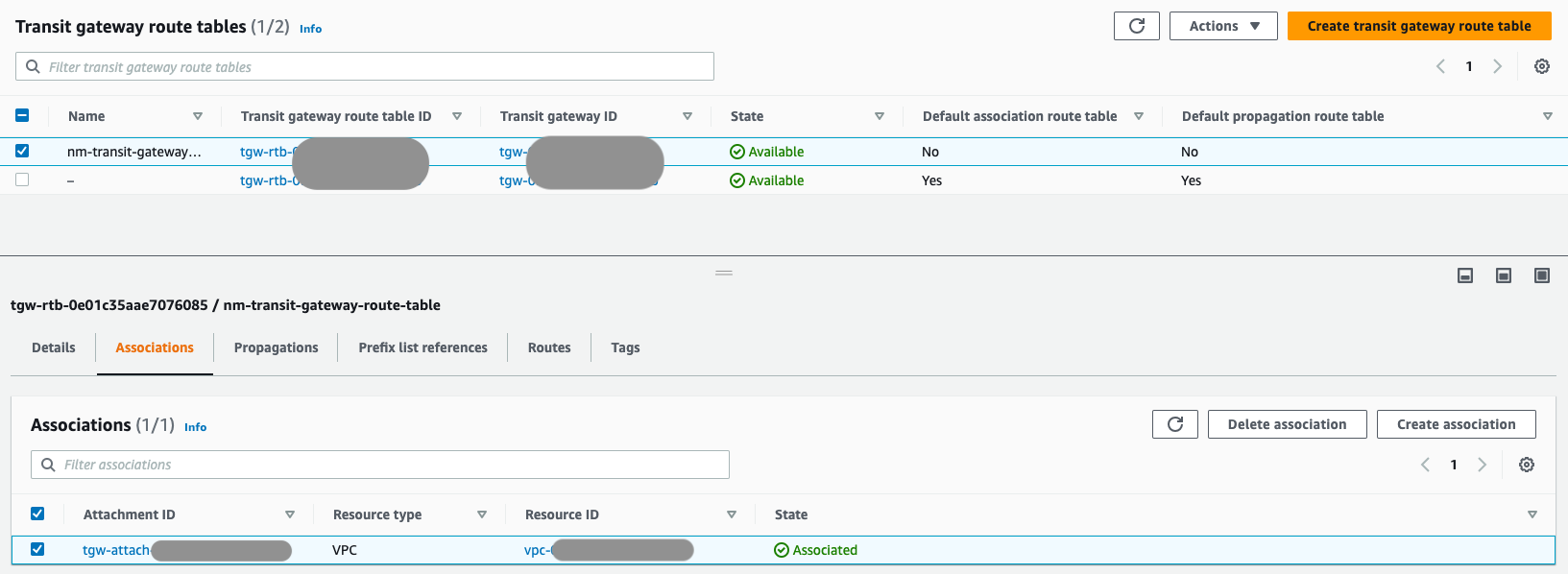1568x574 pixels.
Task: Open the Actions dropdown menu
Action: tap(1223, 26)
